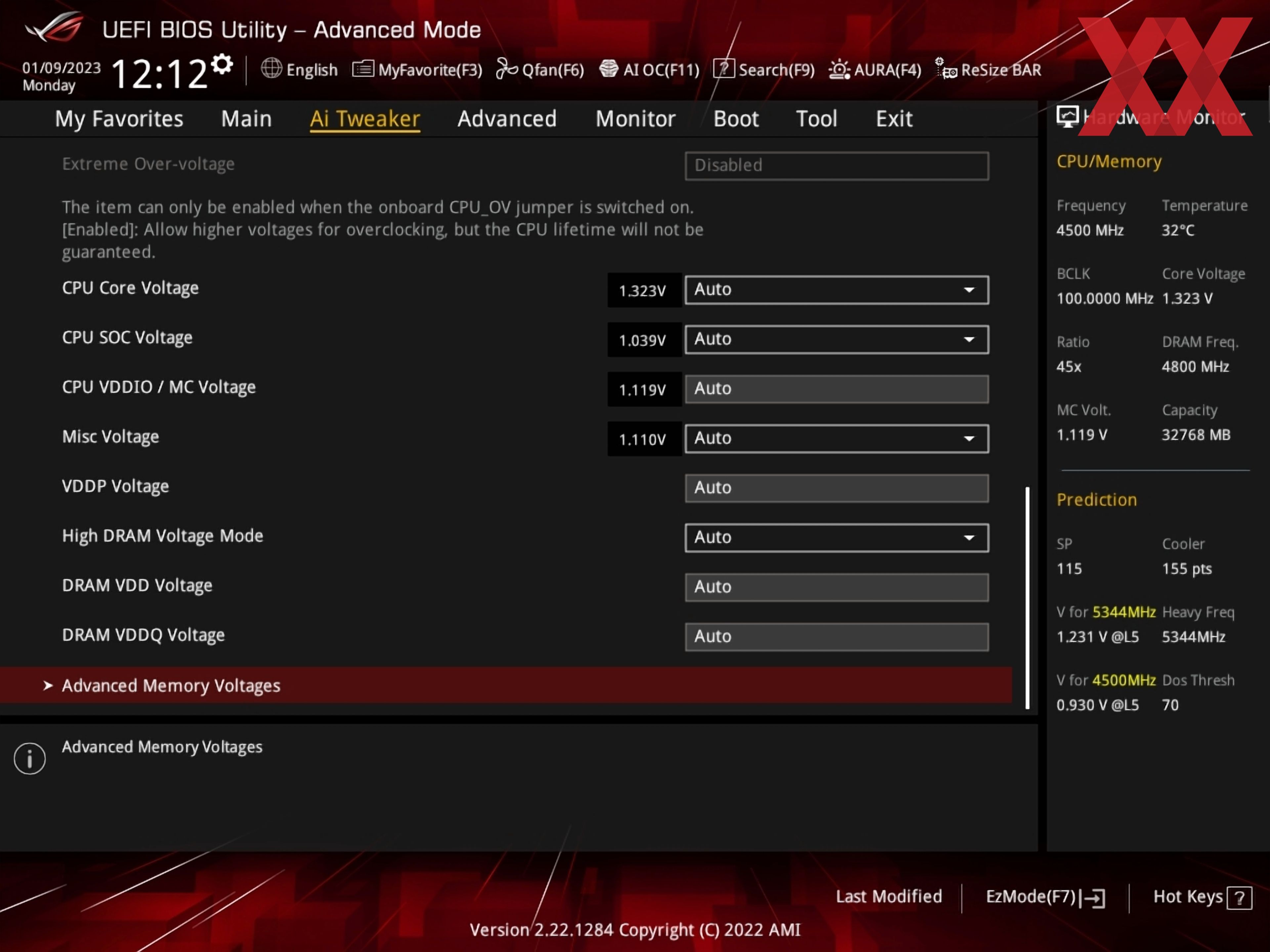Screen dimensions: 1270x952
Task: Open the Tool tab
Action: tap(817, 119)
